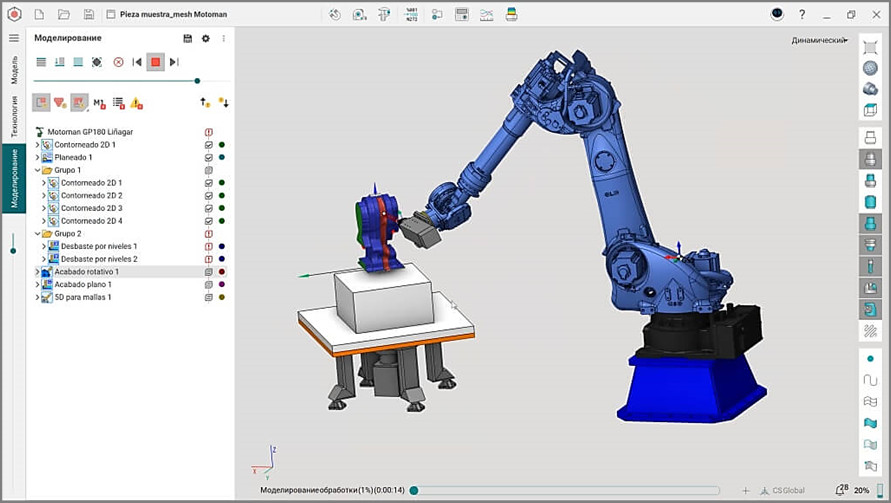Select the Desbaste por niveles 2 operation
This screenshot has width=891, height=503.
[99, 259]
